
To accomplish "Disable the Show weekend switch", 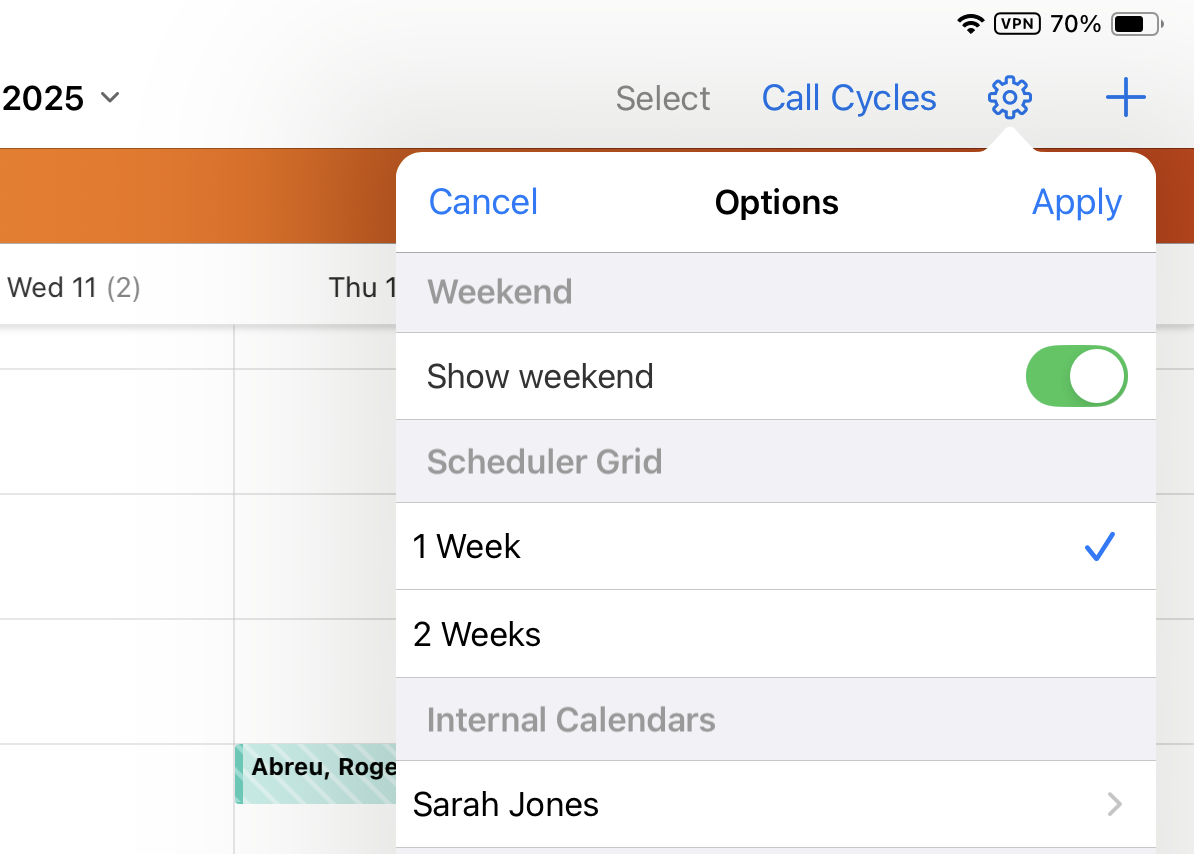I will click(1076, 376).
